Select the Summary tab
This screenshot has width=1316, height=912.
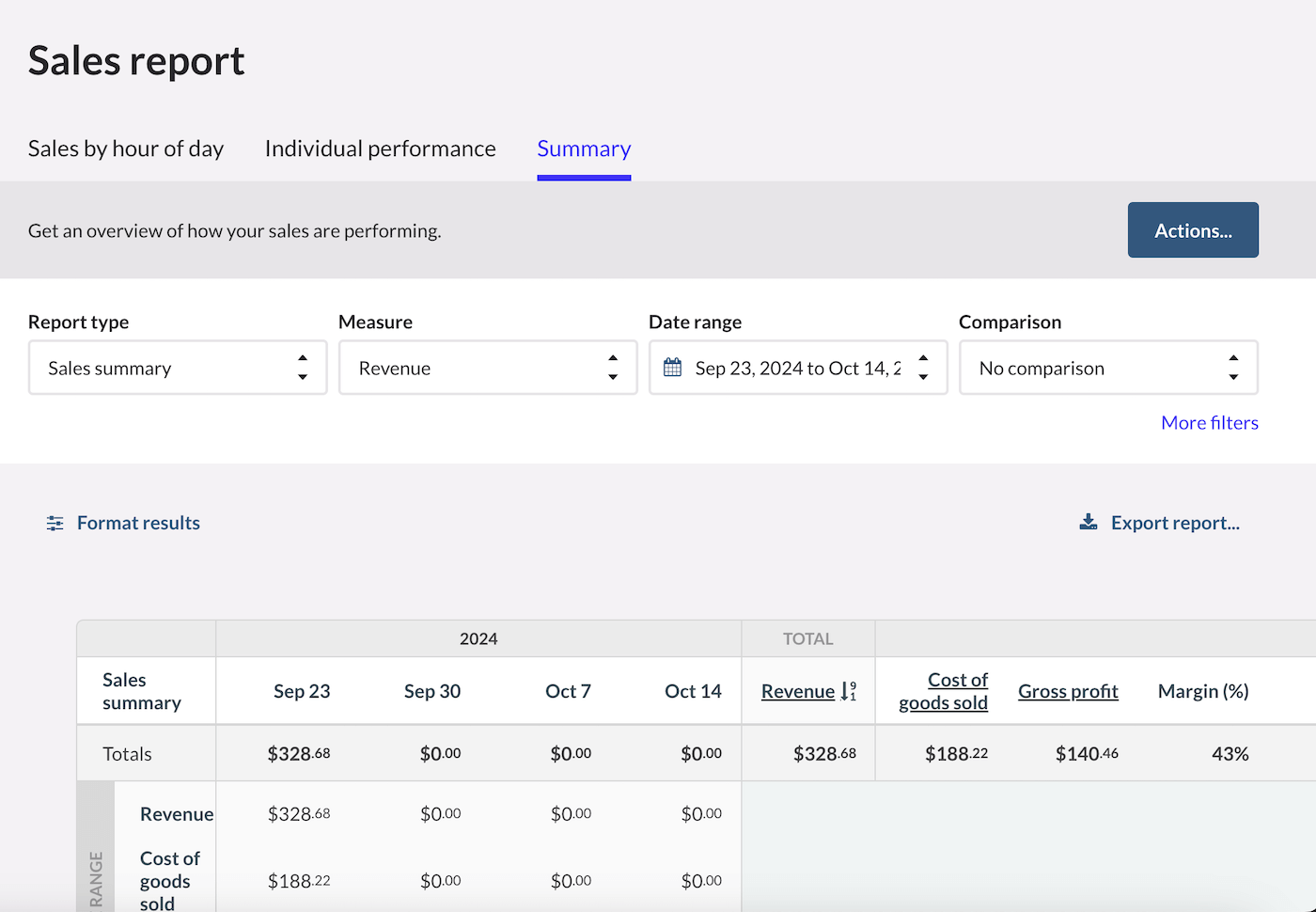point(584,149)
